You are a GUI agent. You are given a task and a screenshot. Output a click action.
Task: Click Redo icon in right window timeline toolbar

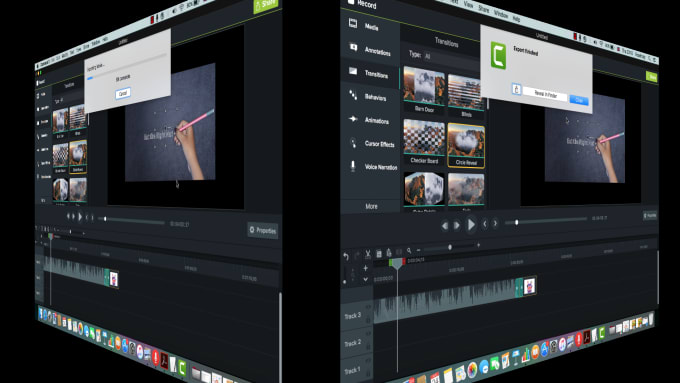click(357, 255)
